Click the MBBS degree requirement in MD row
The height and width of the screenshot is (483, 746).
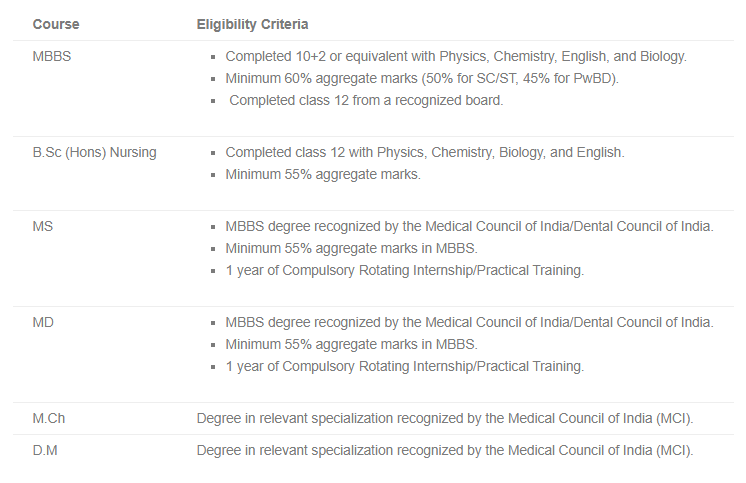point(469,322)
